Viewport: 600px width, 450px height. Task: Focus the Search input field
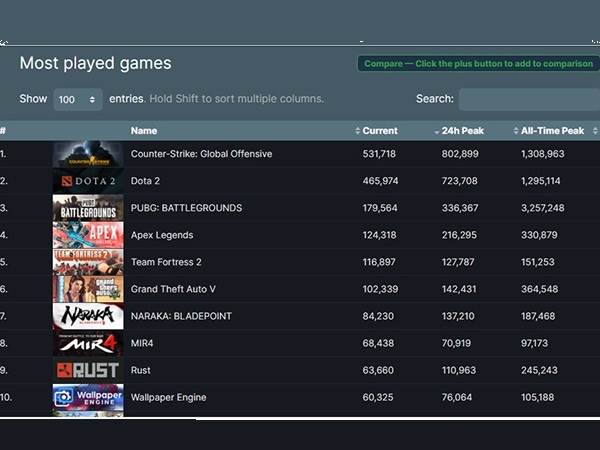click(528, 99)
